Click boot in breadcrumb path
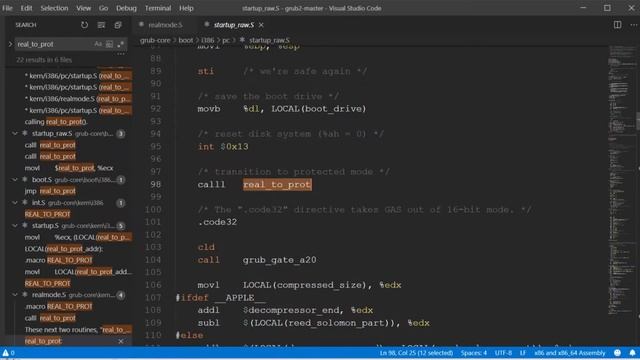The image size is (640, 360). pyautogui.click(x=186, y=40)
